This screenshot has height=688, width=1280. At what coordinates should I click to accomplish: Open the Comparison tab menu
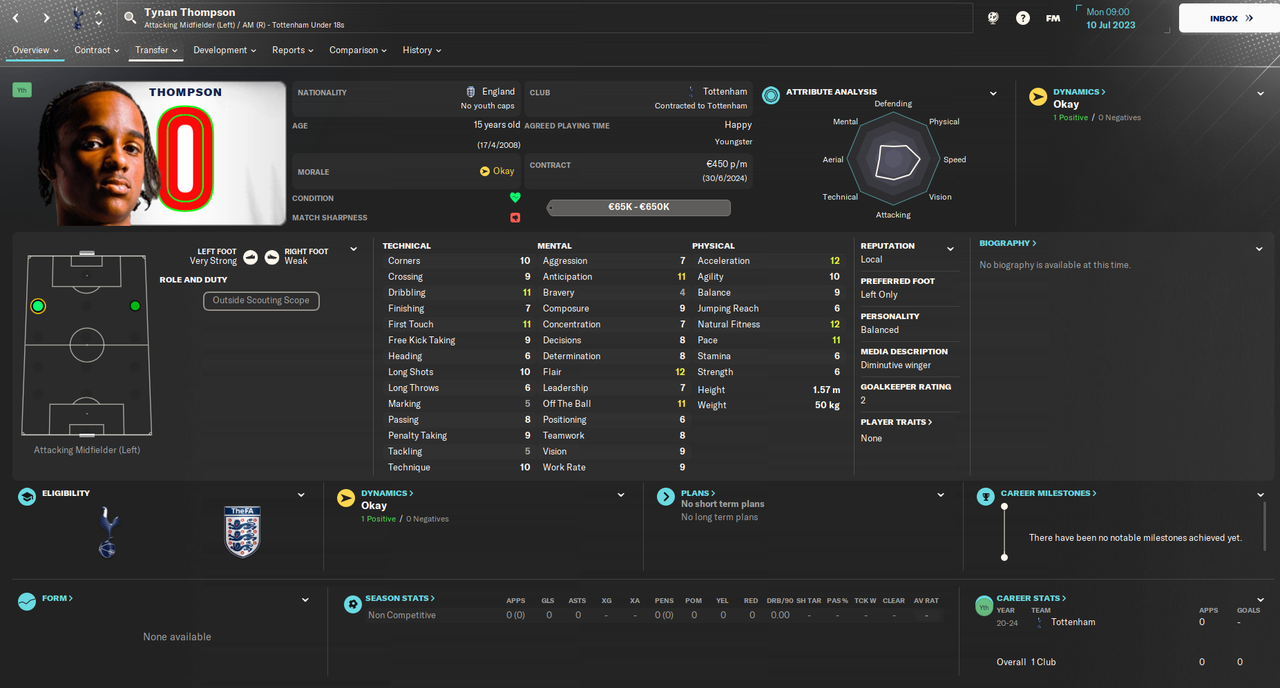359,50
